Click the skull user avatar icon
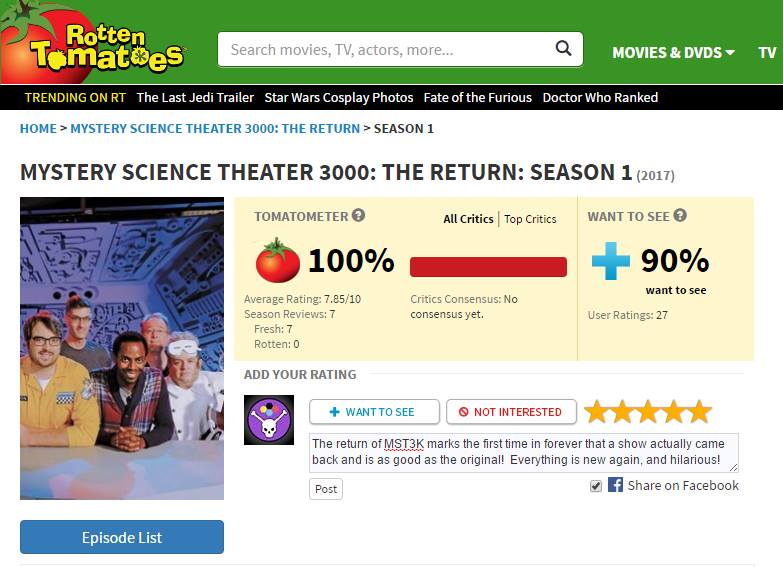The height and width of the screenshot is (567, 783). (269, 420)
